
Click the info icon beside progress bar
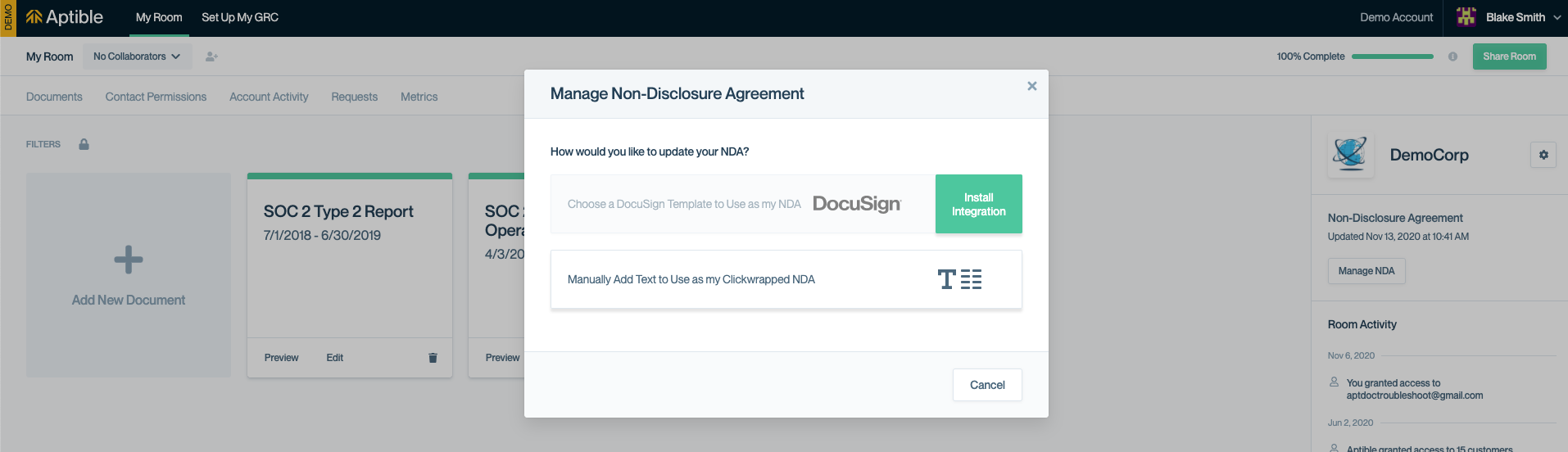click(1452, 56)
